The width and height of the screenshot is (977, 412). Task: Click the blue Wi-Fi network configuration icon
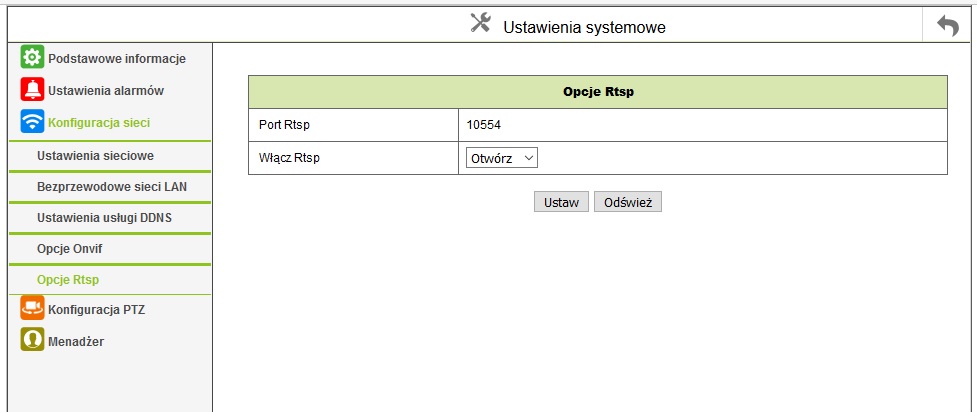pyautogui.click(x=32, y=121)
